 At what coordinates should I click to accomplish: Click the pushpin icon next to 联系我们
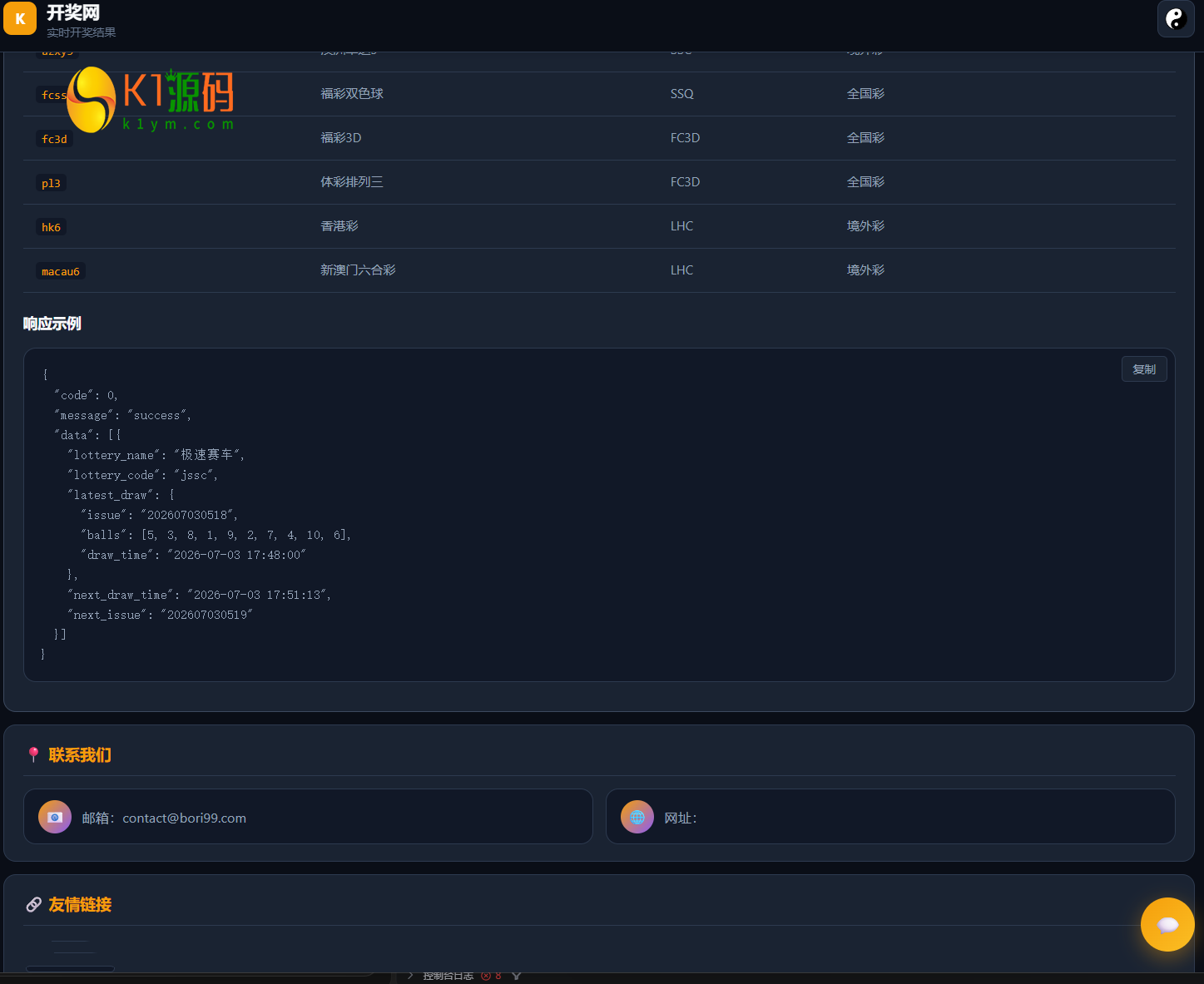click(x=33, y=754)
